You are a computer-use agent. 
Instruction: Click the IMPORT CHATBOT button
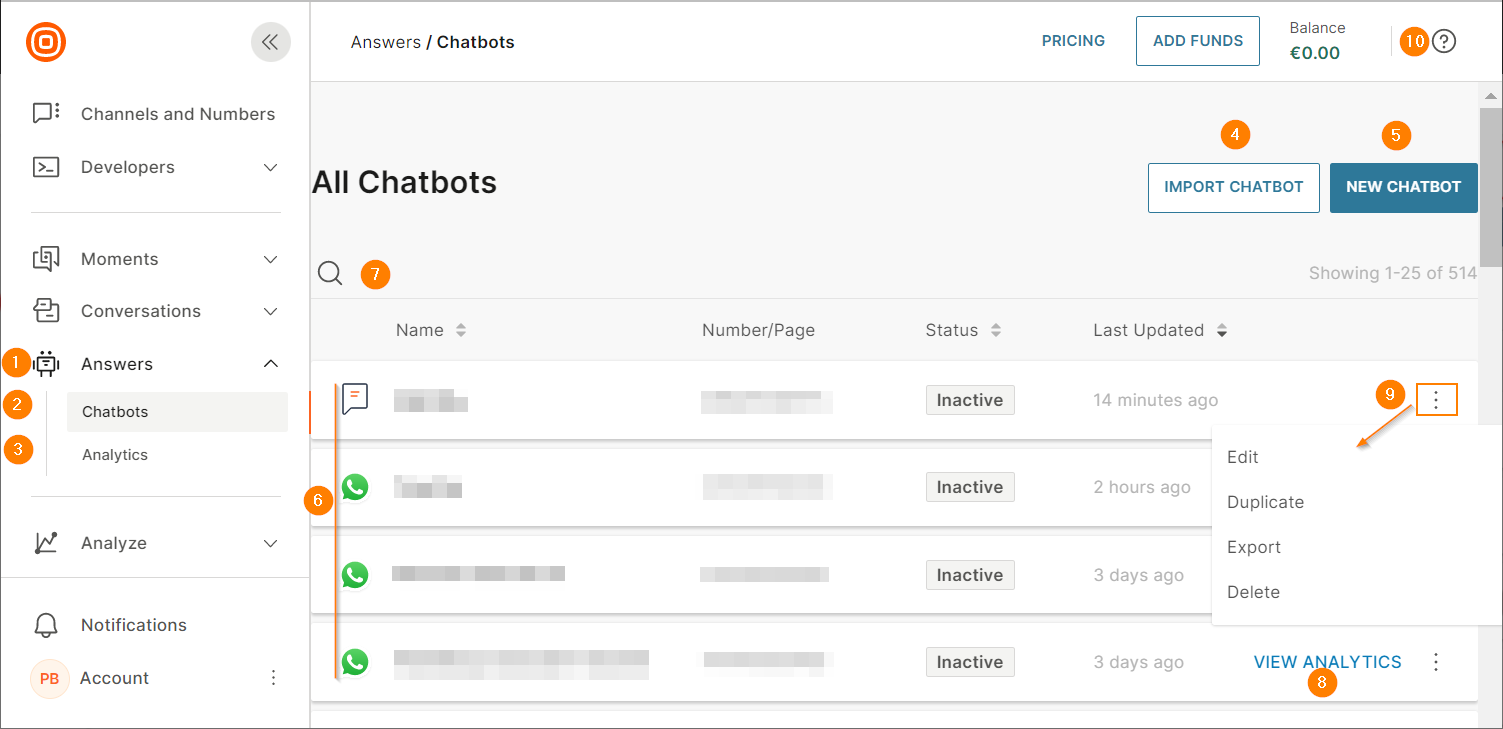pyautogui.click(x=1233, y=187)
